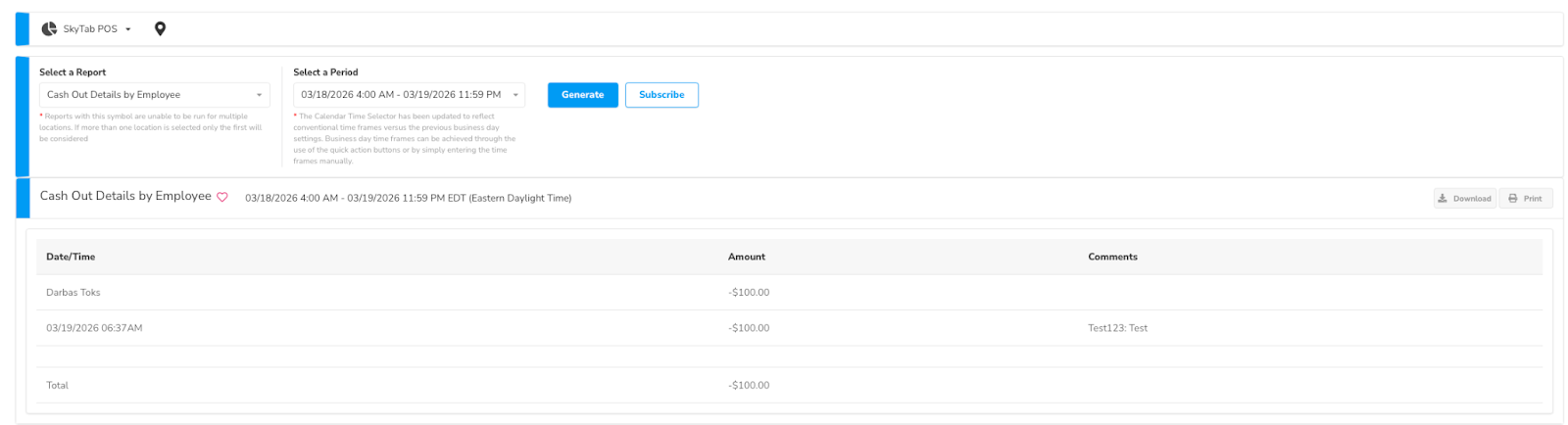Screen dimensions: 1568x425
Task: Click the SkyTab POS pie chart icon
Action: pos(49,29)
